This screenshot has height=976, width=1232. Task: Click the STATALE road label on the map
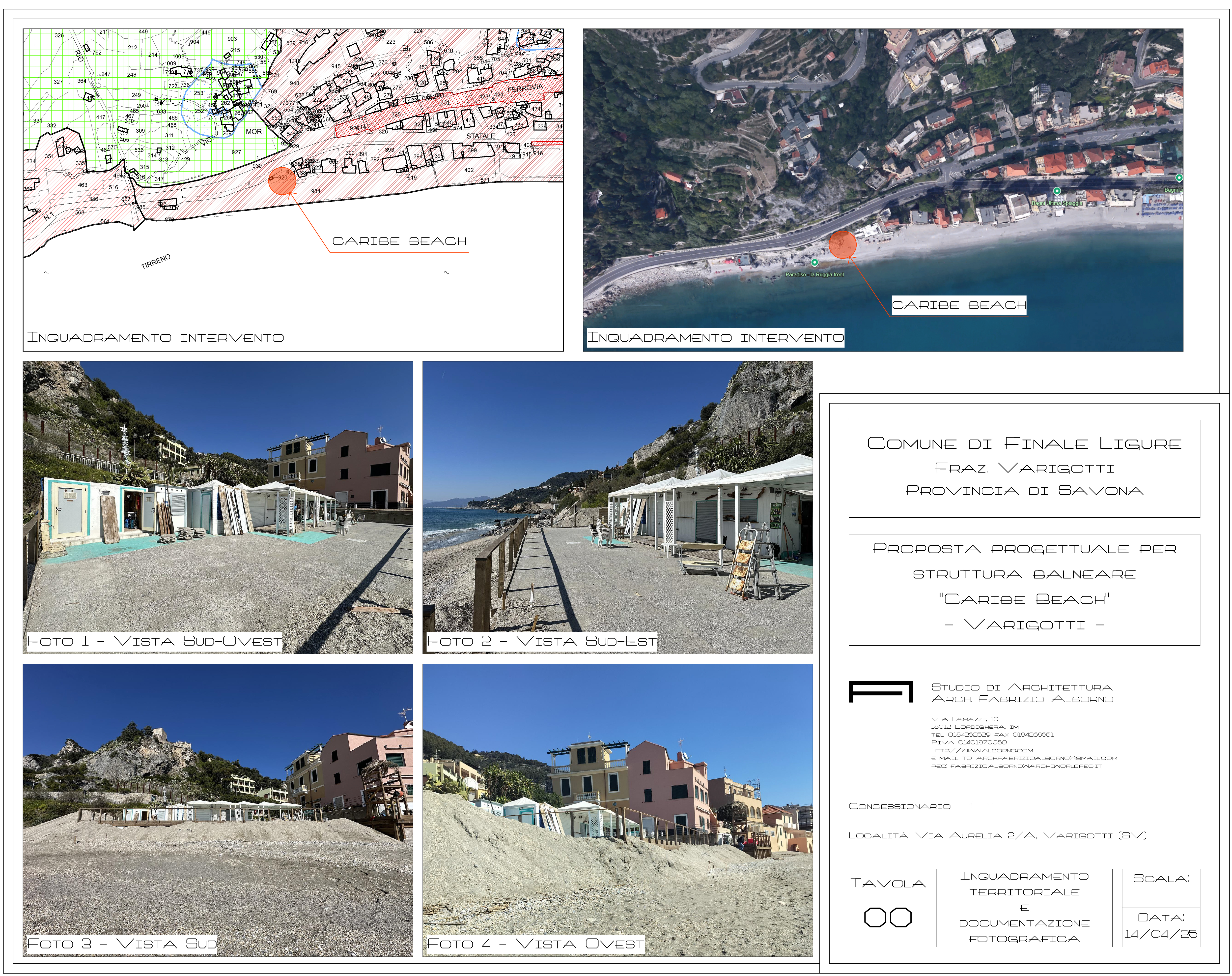pyautogui.click(x=480, y=136)
